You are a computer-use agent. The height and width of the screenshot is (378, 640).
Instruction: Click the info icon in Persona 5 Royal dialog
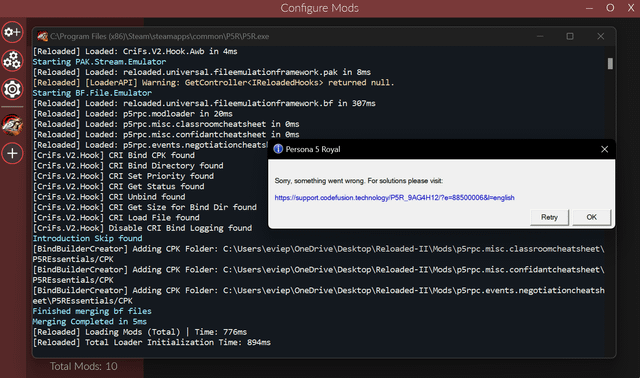278,149
